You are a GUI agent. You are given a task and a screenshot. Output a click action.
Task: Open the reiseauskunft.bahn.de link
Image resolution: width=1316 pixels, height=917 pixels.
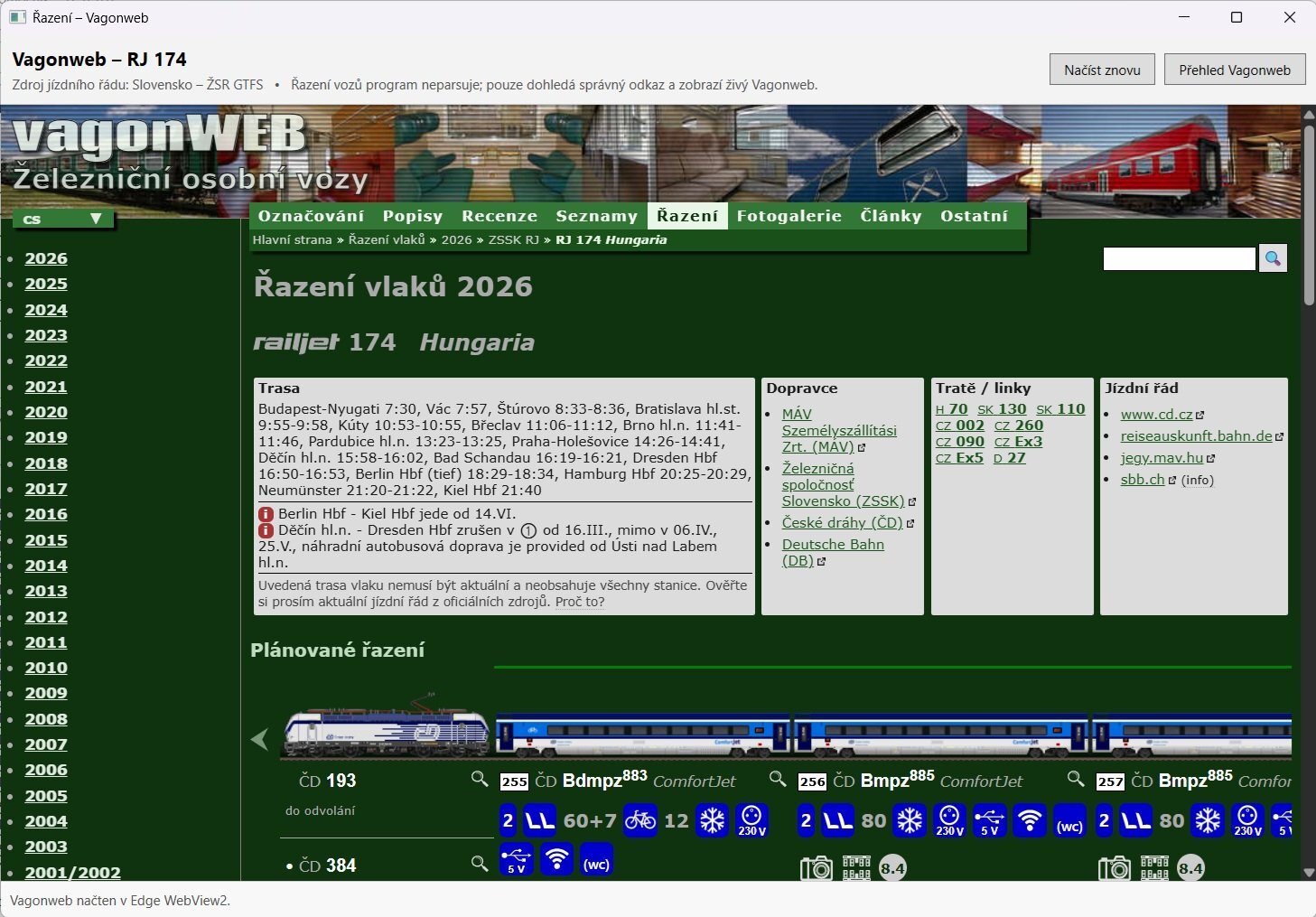point(1197,435)
